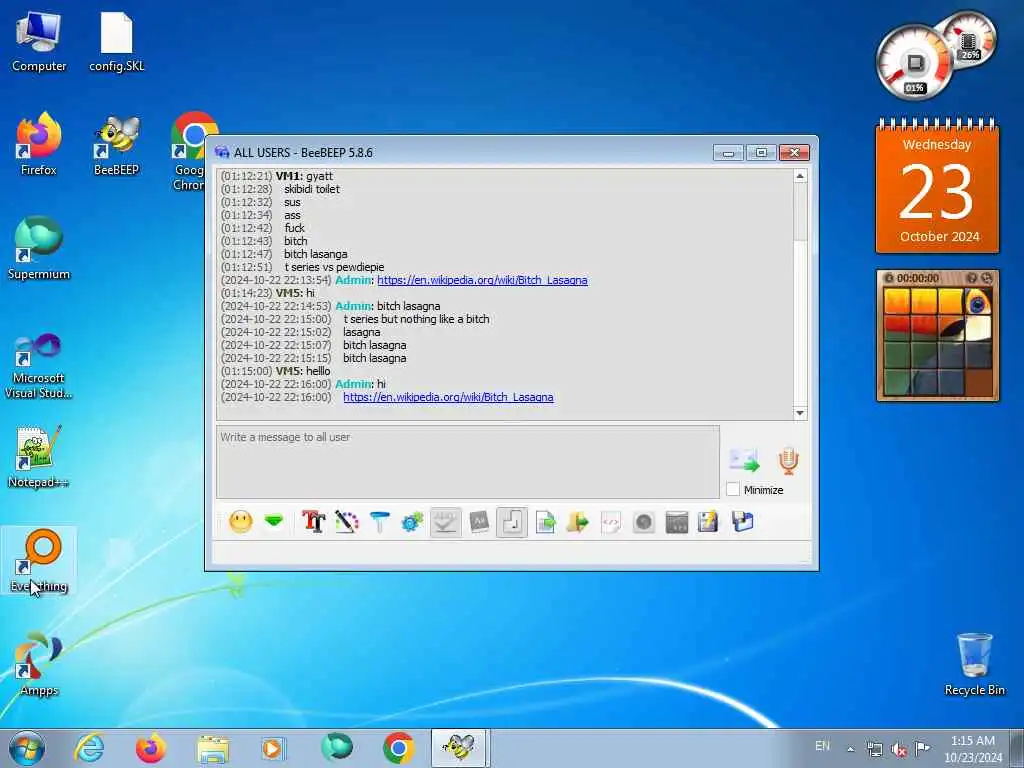Click the picture puzzle gadget timer icon
The width and height of the screenshot is (1024, 768).
pos(888,278)
